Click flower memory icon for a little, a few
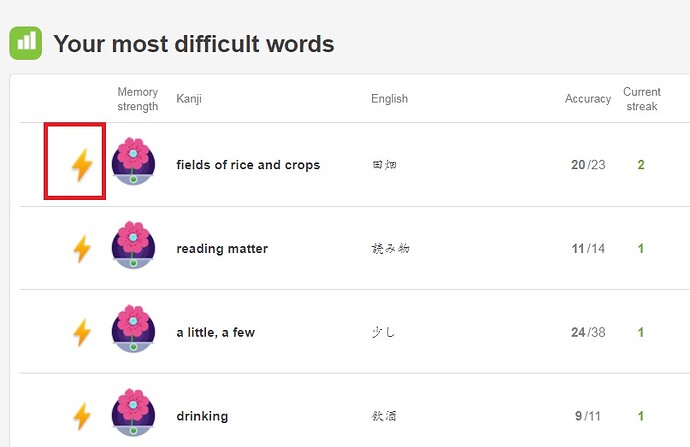Viewport: 690px width, 447px height. click(133, 328)
